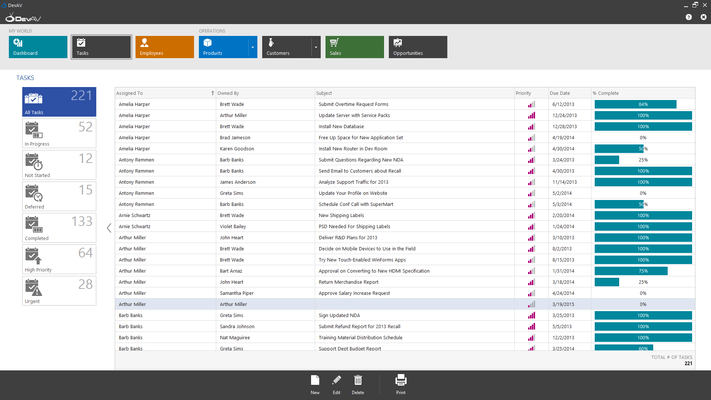711x400 pixels.
Task: Open the Opportunities tile
Action: coord(418,47)
